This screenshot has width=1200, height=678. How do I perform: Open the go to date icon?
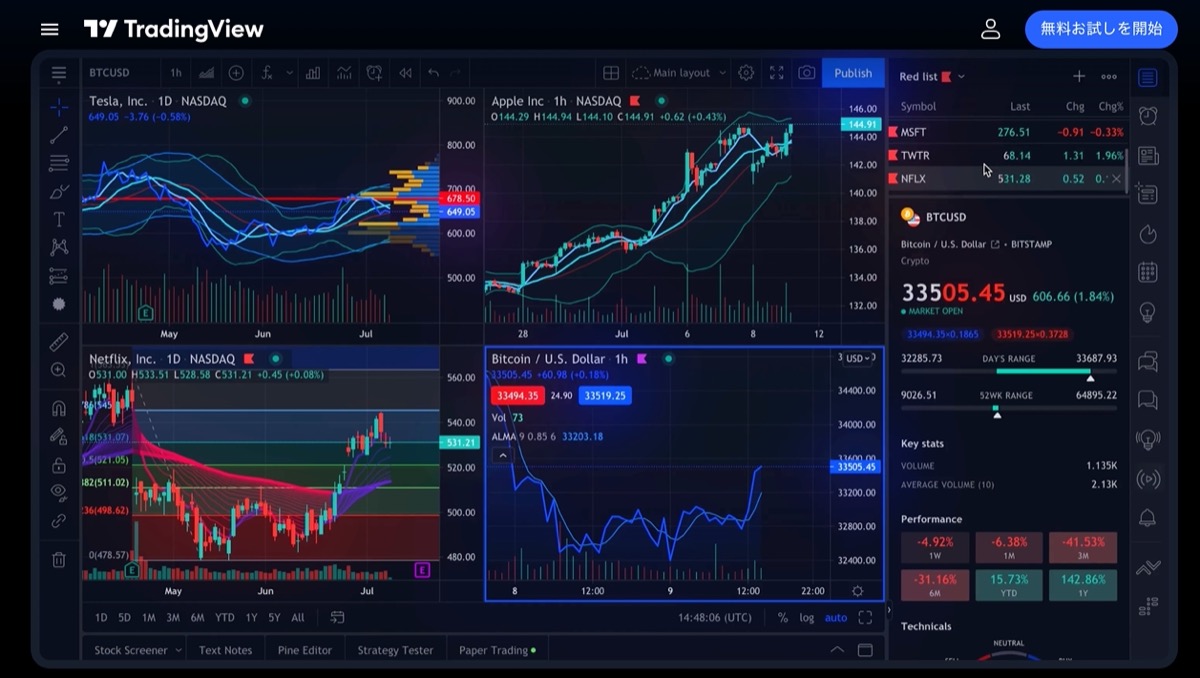click(337, 618)
